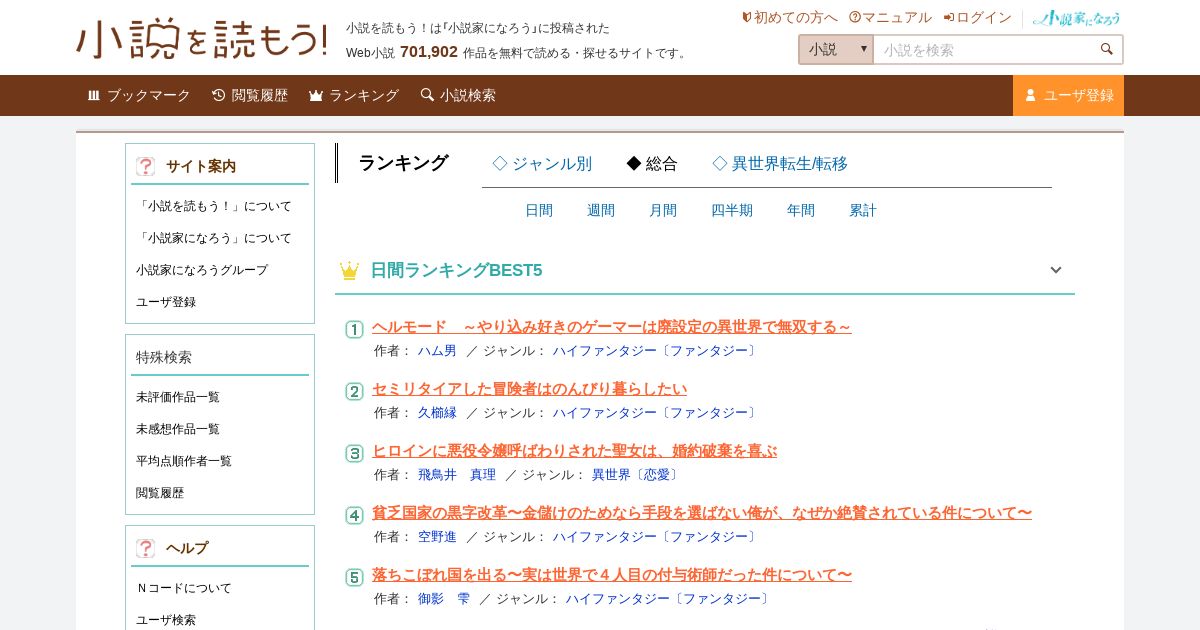Jump to the 日間 ranking
Viewport: 1200px width, 630px height.
click(539, 210)
